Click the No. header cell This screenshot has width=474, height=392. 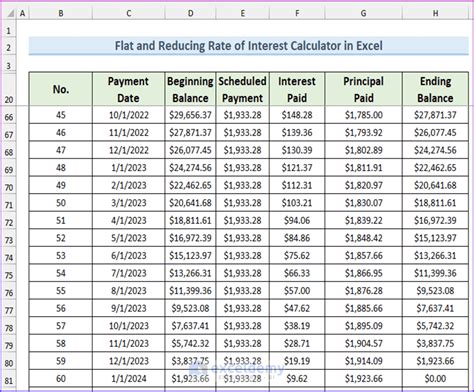pyautogui.click(x=61, y=89)
